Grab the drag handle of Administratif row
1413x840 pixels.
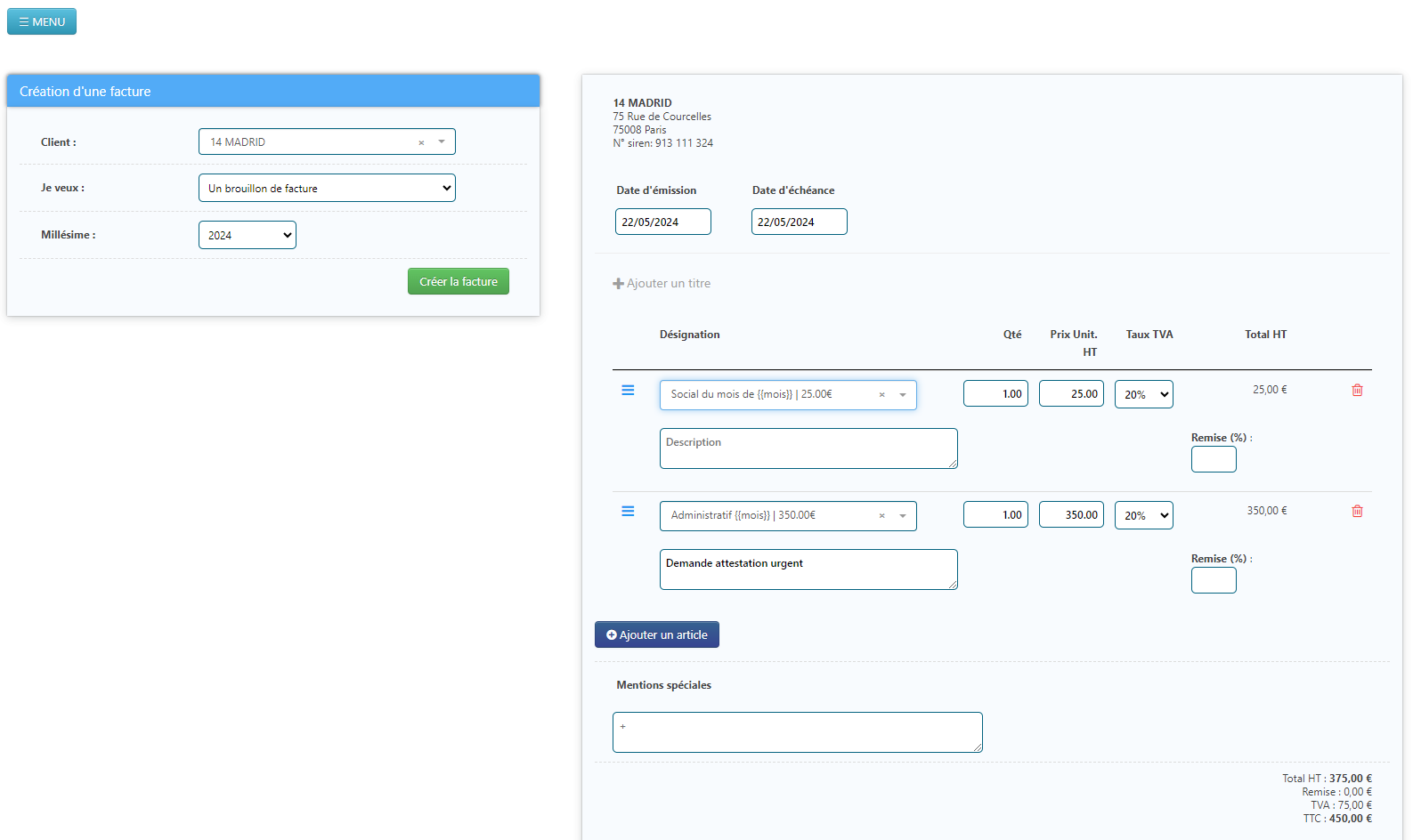628,512
